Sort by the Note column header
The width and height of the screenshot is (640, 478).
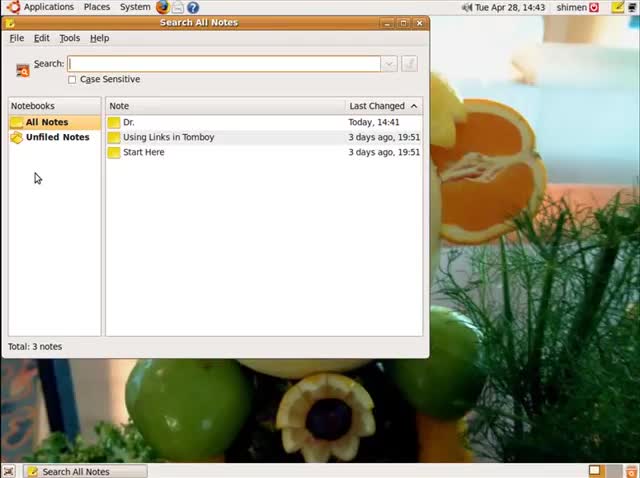[225, 106]
